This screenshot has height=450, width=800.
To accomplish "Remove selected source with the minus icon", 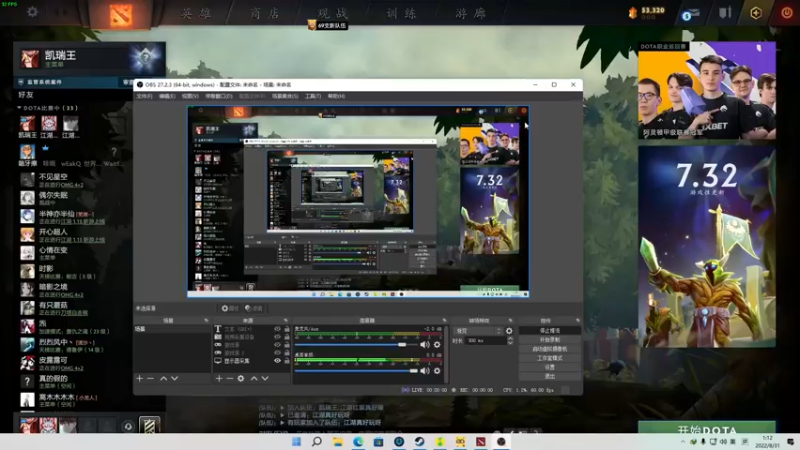I will (230, 379).
